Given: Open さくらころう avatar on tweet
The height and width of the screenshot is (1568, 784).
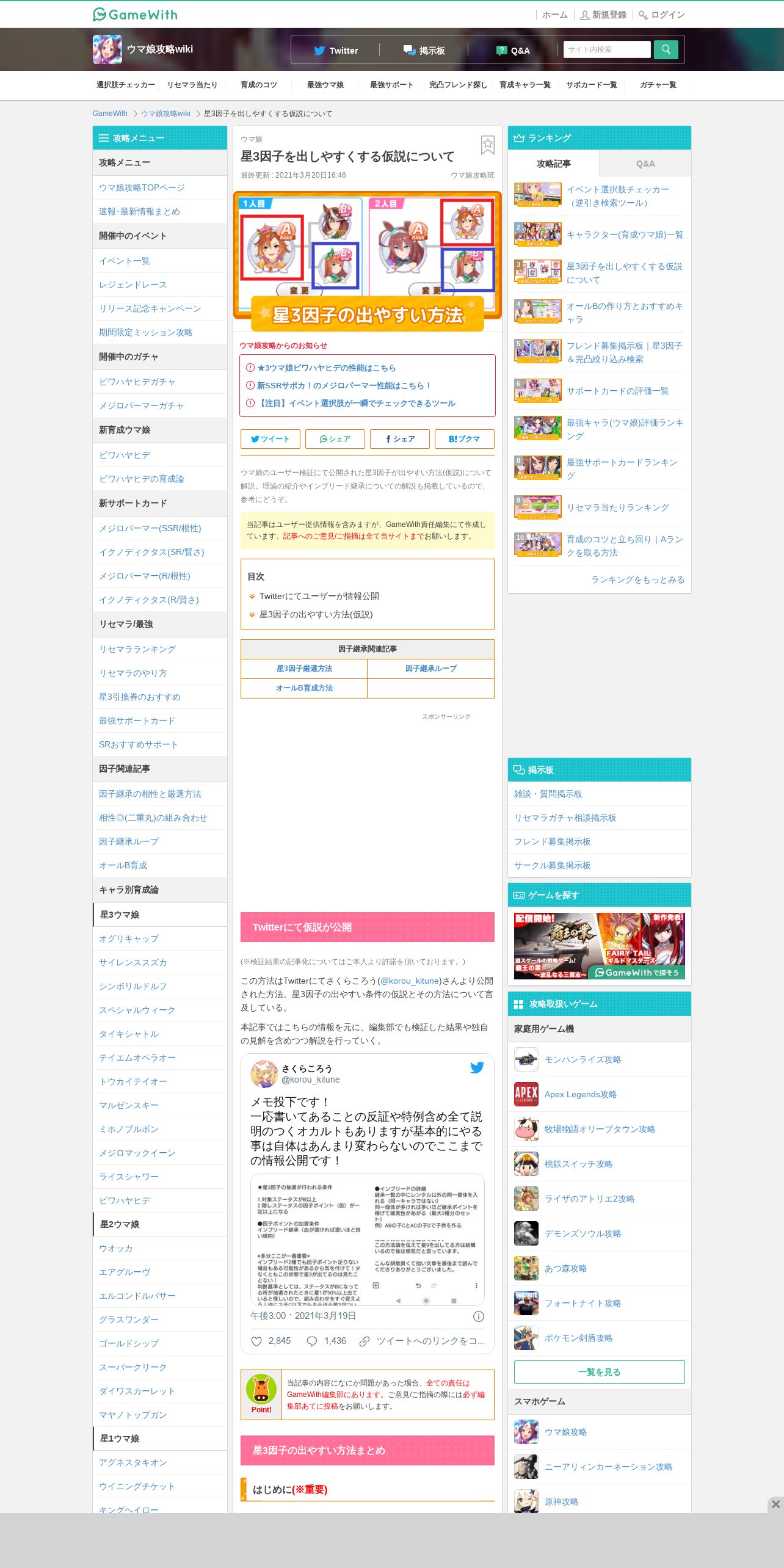Looking at the screenshot, I should pos(264,1074).
